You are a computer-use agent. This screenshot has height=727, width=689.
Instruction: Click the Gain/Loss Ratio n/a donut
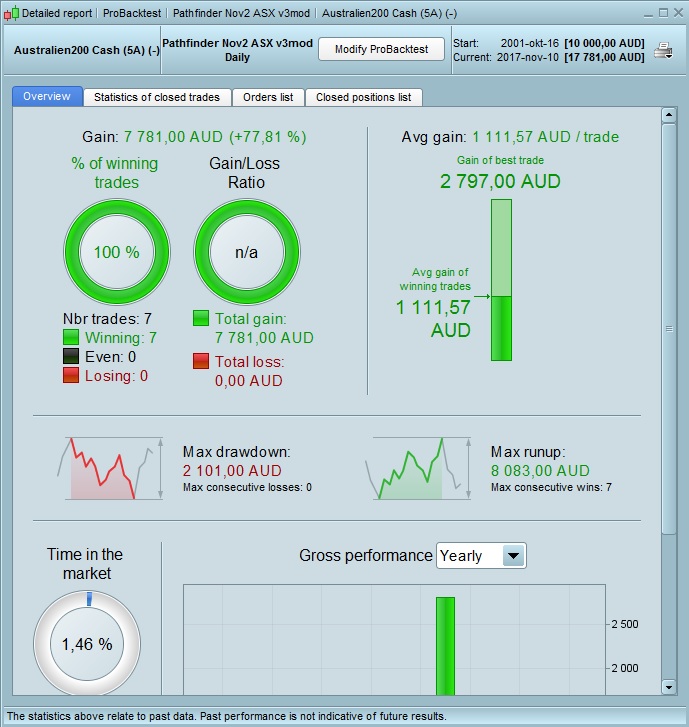pos(247,252)
